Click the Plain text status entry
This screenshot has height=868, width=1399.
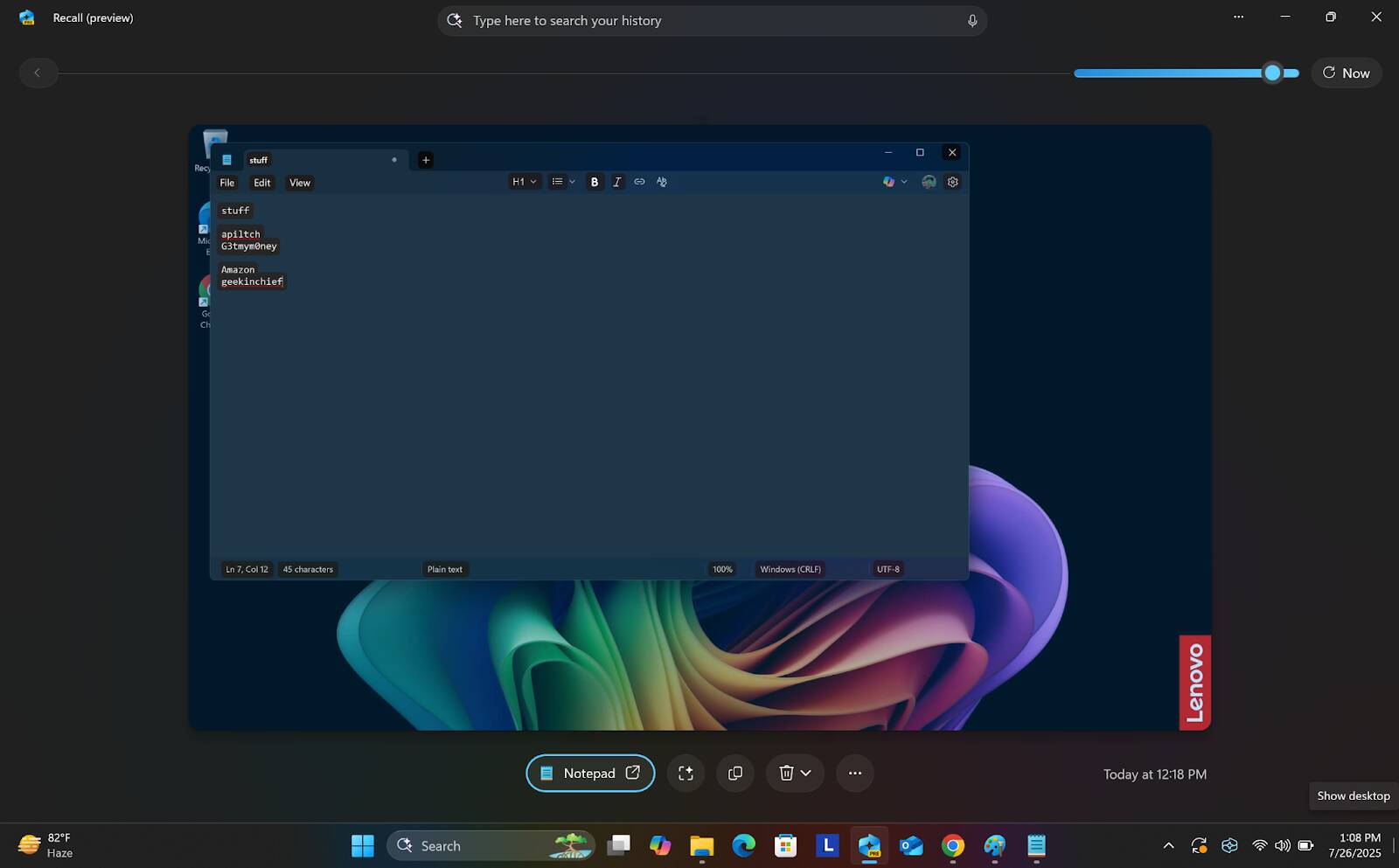(x=445, y=569)
